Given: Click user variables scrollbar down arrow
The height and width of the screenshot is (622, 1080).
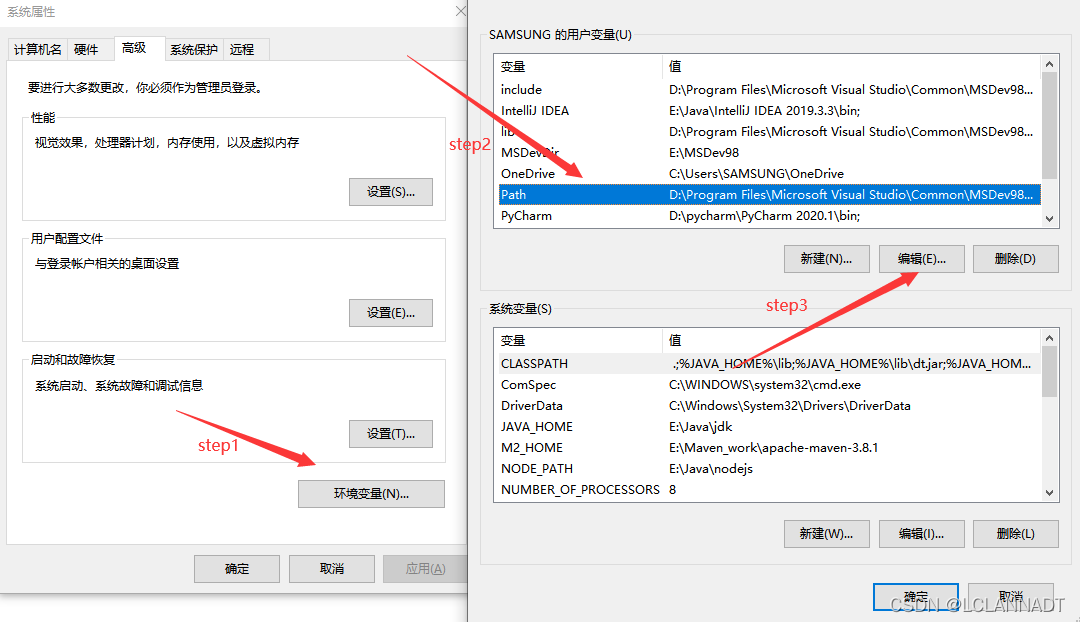Looking at the screenshot, I should click(1049, 219).
